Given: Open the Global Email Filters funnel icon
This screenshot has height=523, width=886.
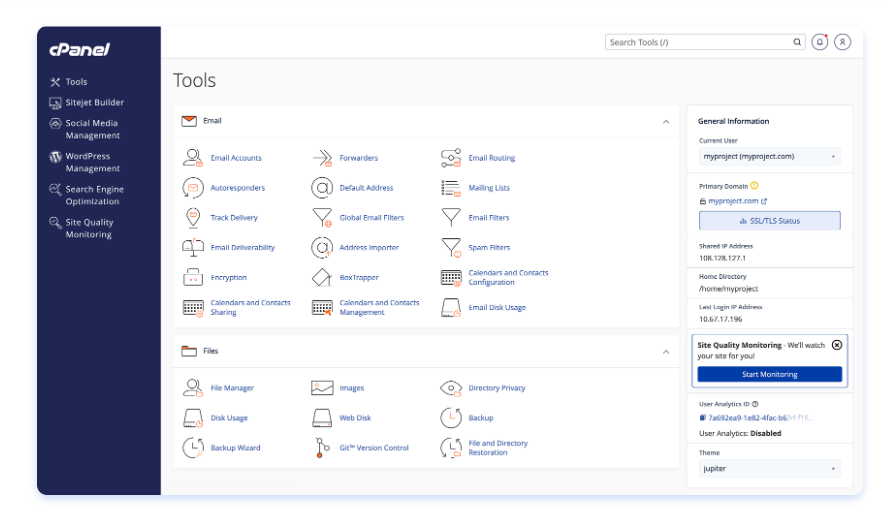Looking at the screenshot, I should [x=322, y=217].
